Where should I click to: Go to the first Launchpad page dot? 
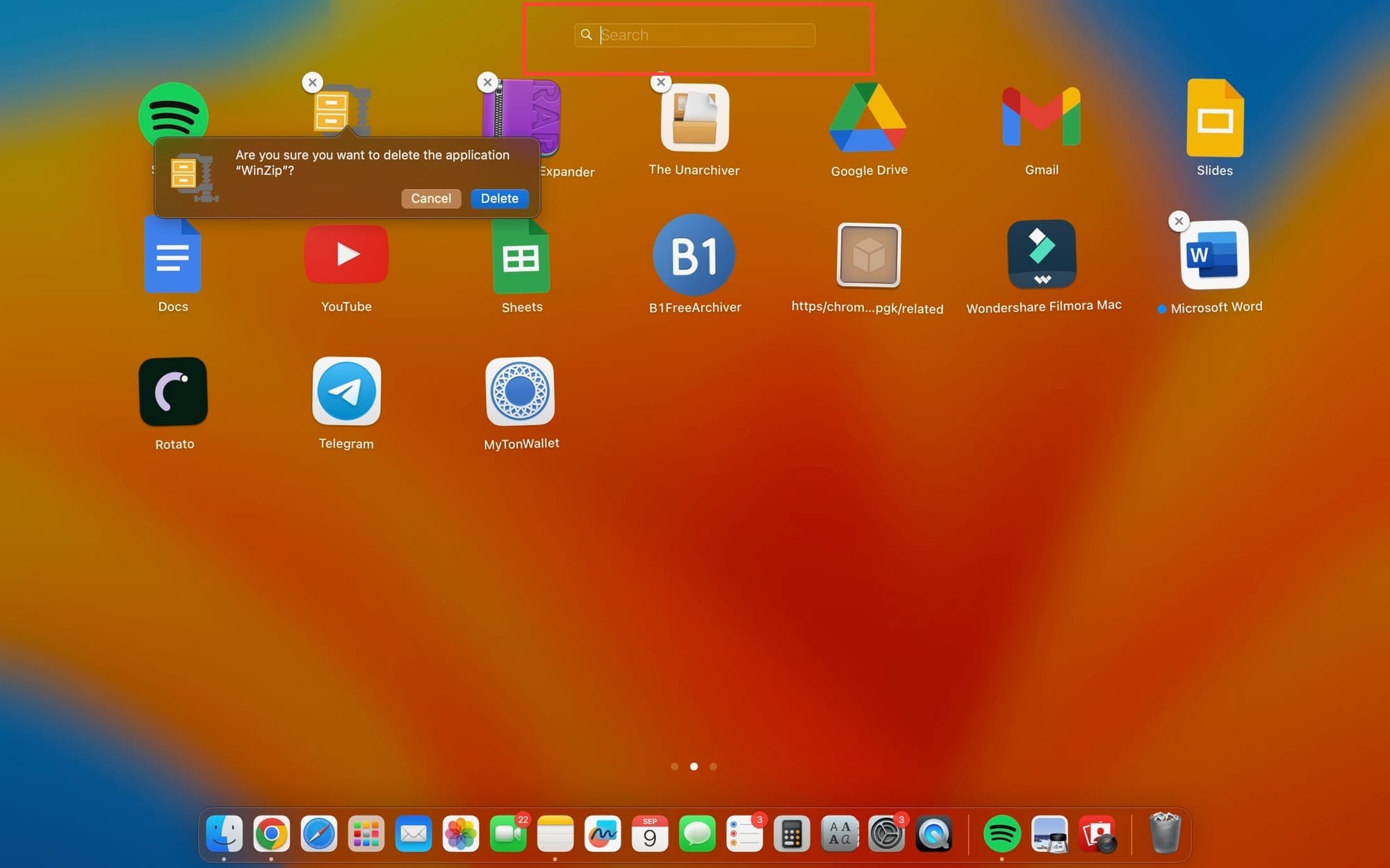675,767
